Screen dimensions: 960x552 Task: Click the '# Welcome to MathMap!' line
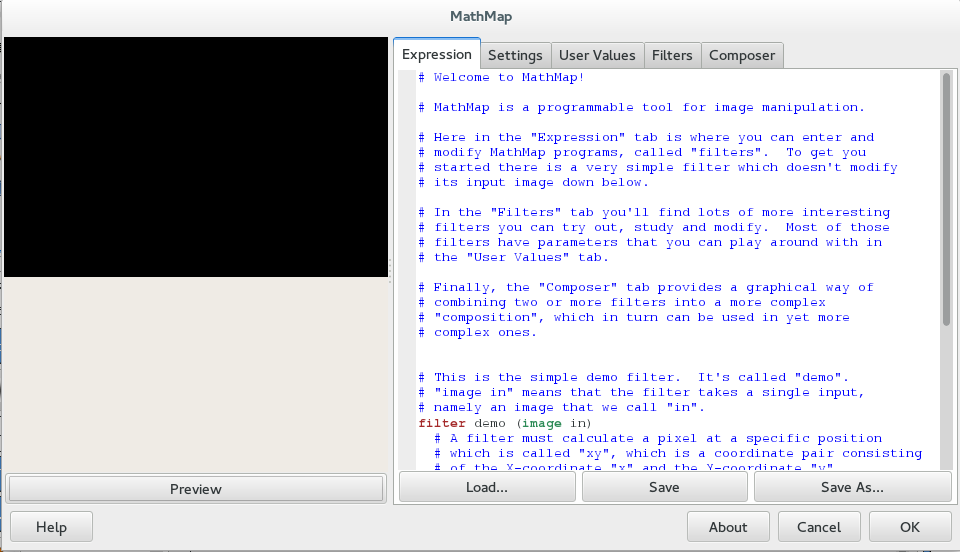coord(501,77)
